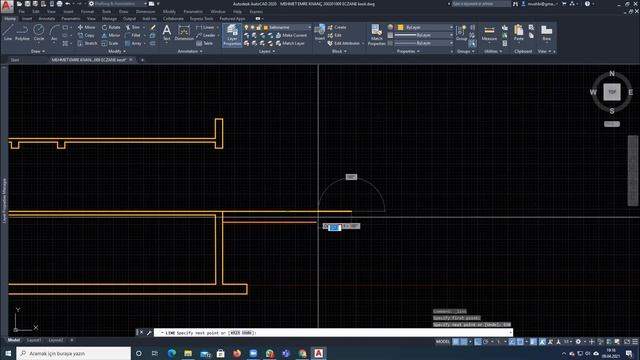Expand the Layers panel
Screen dimensions: 640x360
click(x=267, y=51)
